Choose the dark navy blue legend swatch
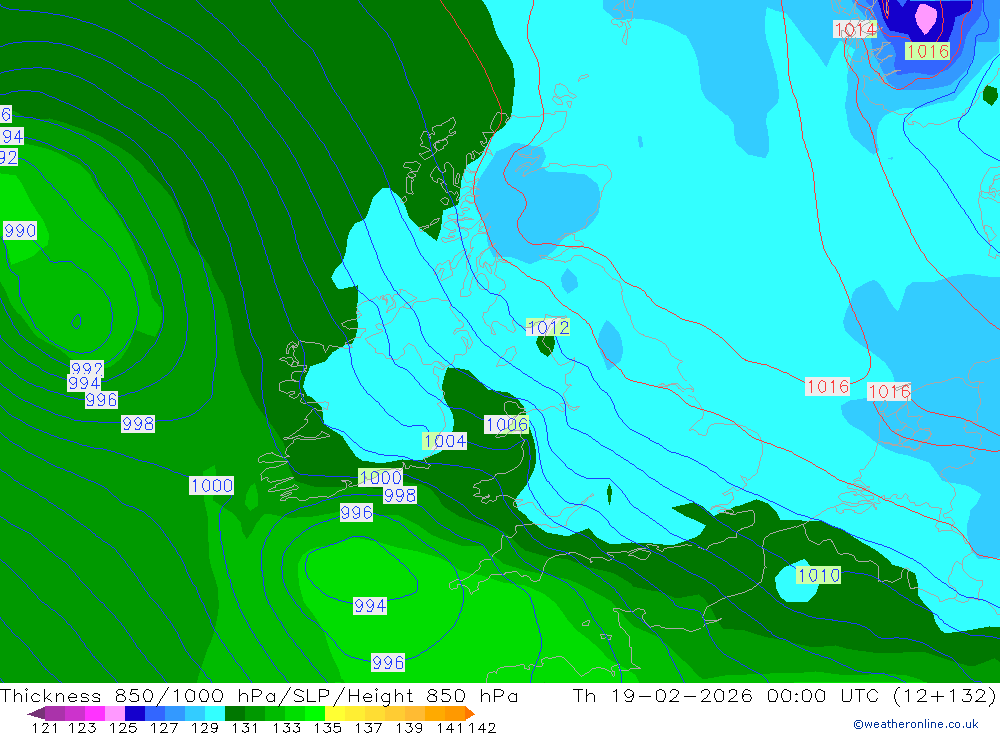The image size is (1000, 733). 135,714
